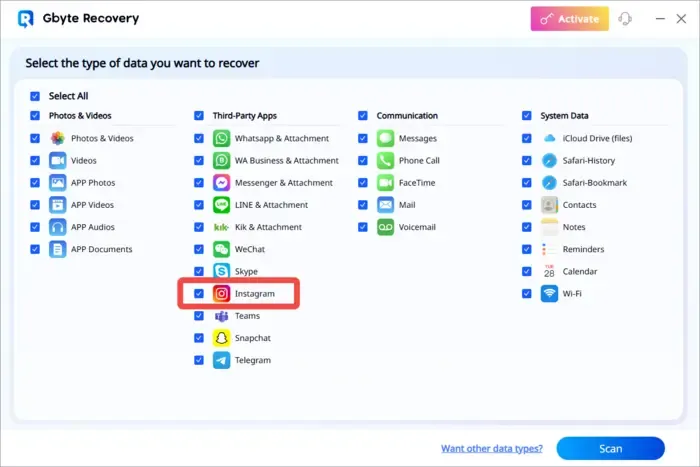
Task: Toggle the Photos & Videos group header checkbox
Action: click(35, 116)
